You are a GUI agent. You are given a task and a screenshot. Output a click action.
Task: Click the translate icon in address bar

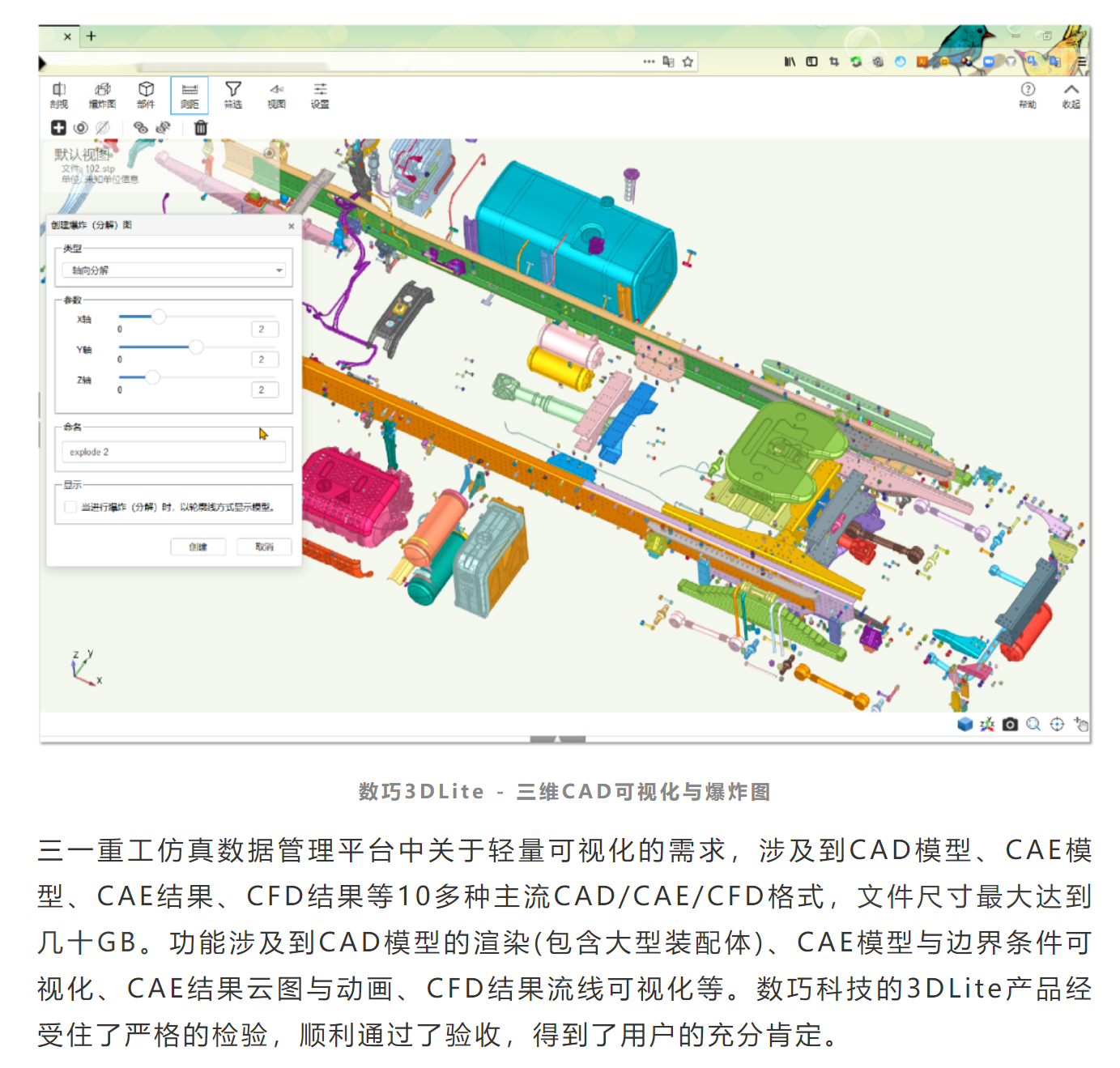pos(668,62)
